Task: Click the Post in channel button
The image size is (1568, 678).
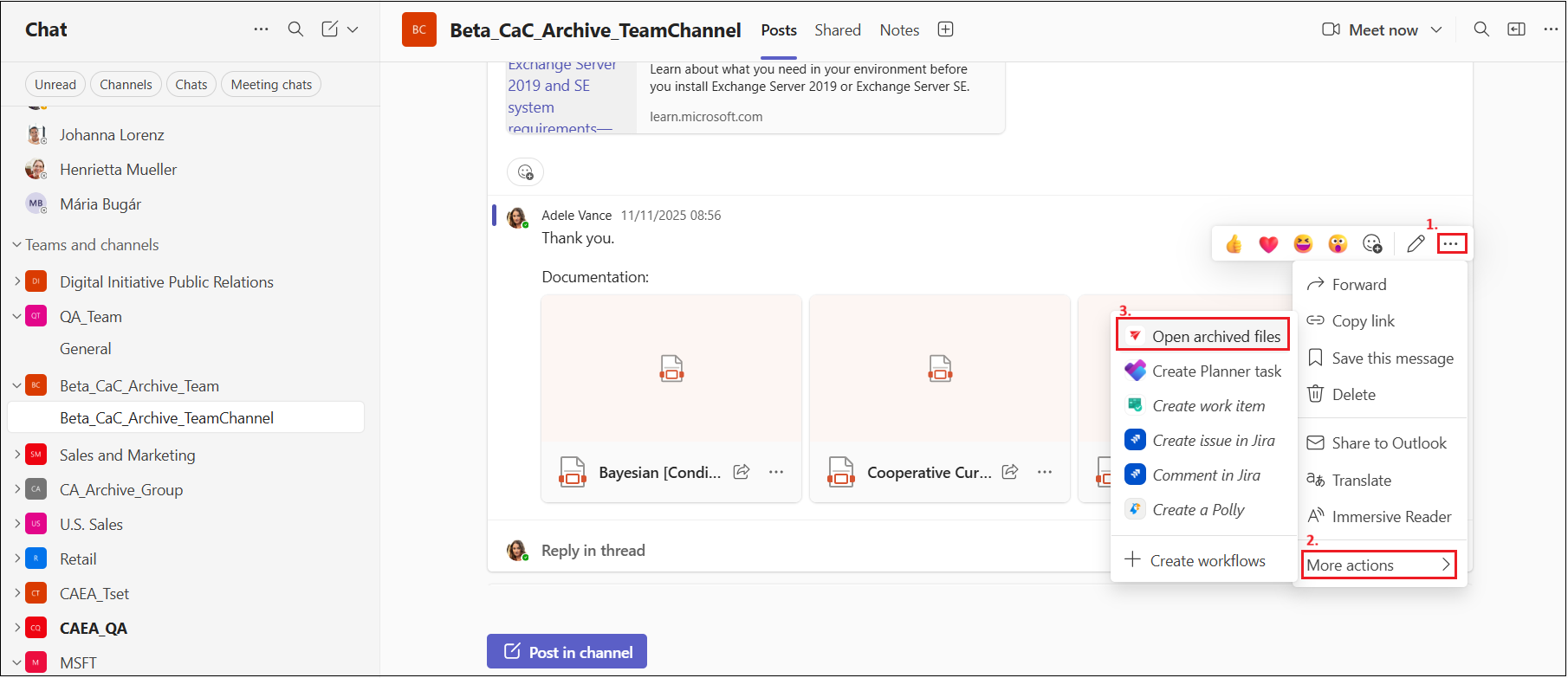Action: pos(567,652)
